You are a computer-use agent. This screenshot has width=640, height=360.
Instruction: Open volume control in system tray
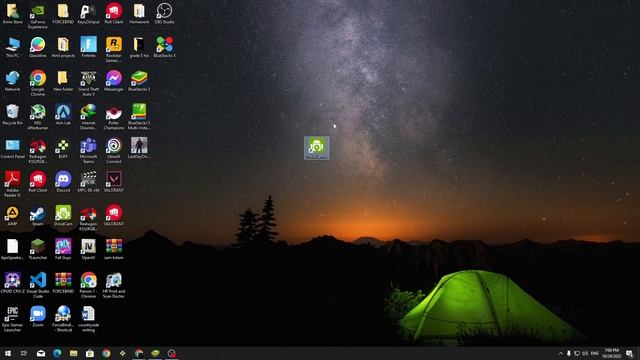tap(585, 353)
